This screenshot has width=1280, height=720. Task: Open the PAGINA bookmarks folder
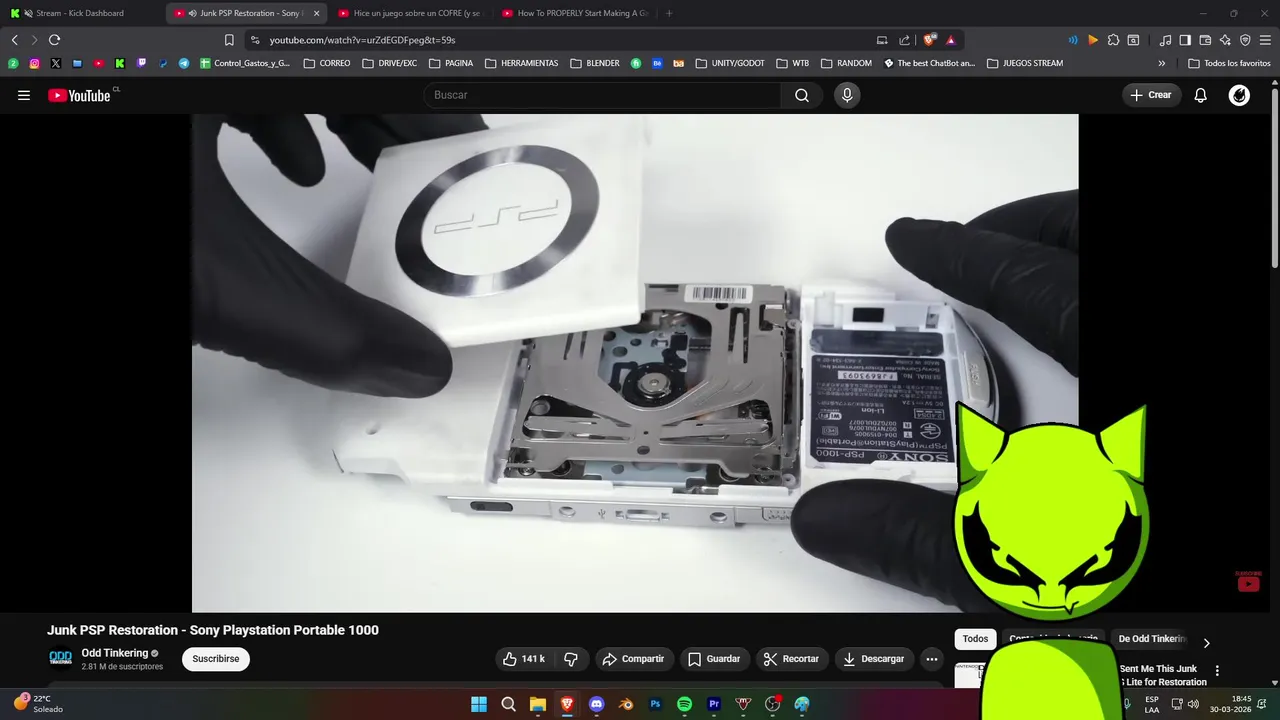point(451,63)
